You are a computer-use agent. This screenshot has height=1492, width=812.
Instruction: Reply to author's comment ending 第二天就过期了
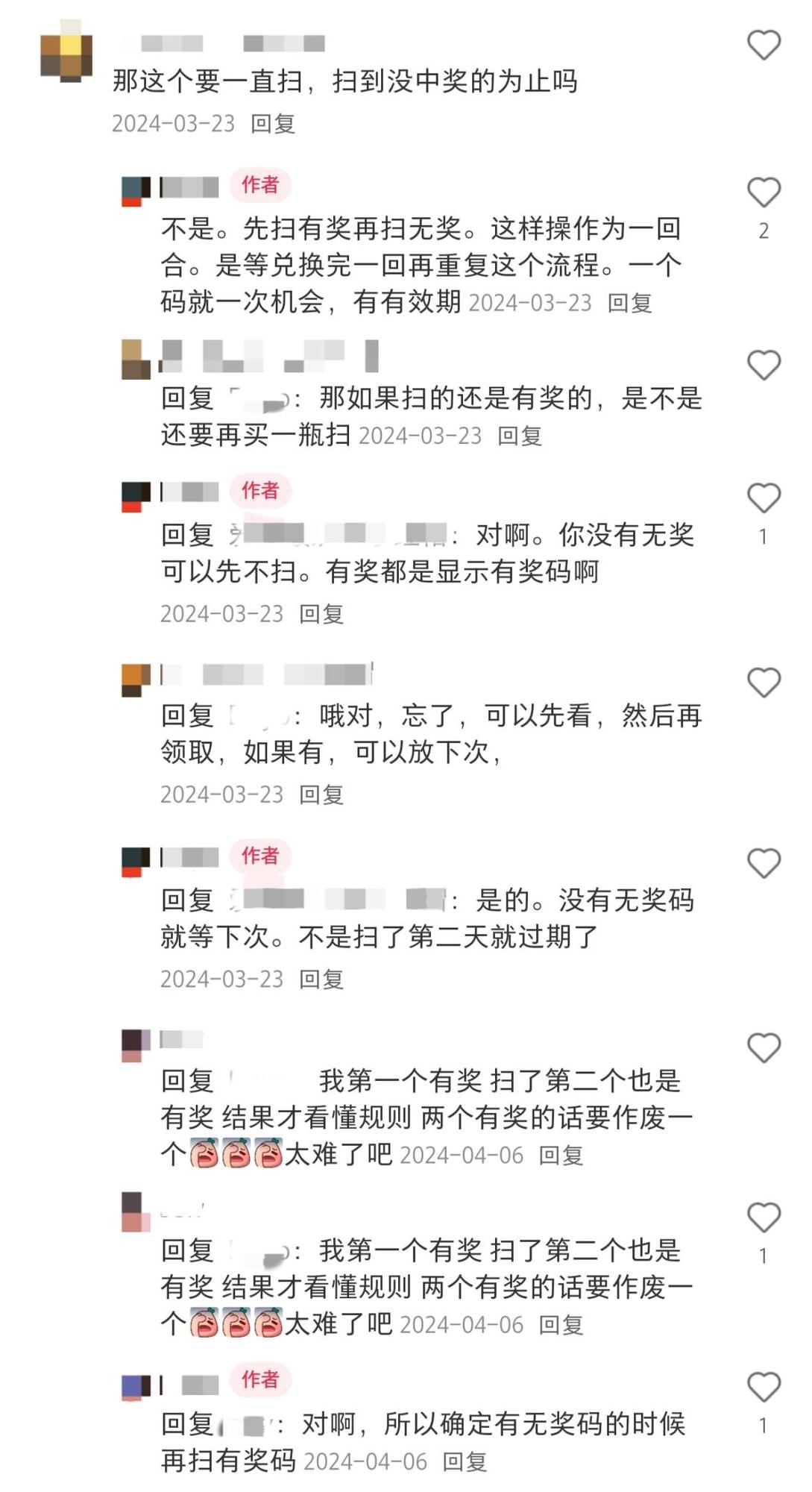321,979
